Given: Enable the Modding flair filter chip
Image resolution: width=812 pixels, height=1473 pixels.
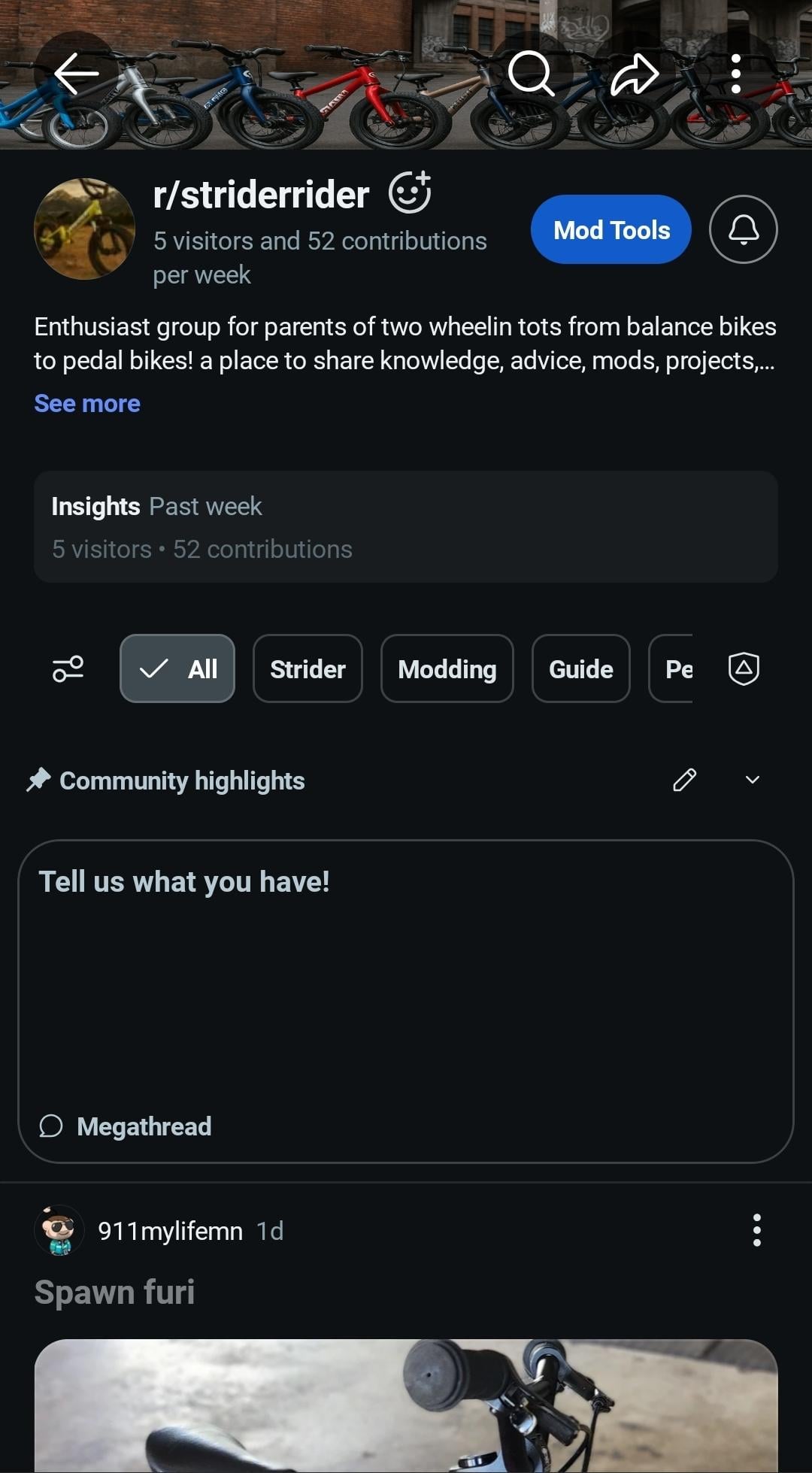Looking at the screenshot, I should 447,668.
